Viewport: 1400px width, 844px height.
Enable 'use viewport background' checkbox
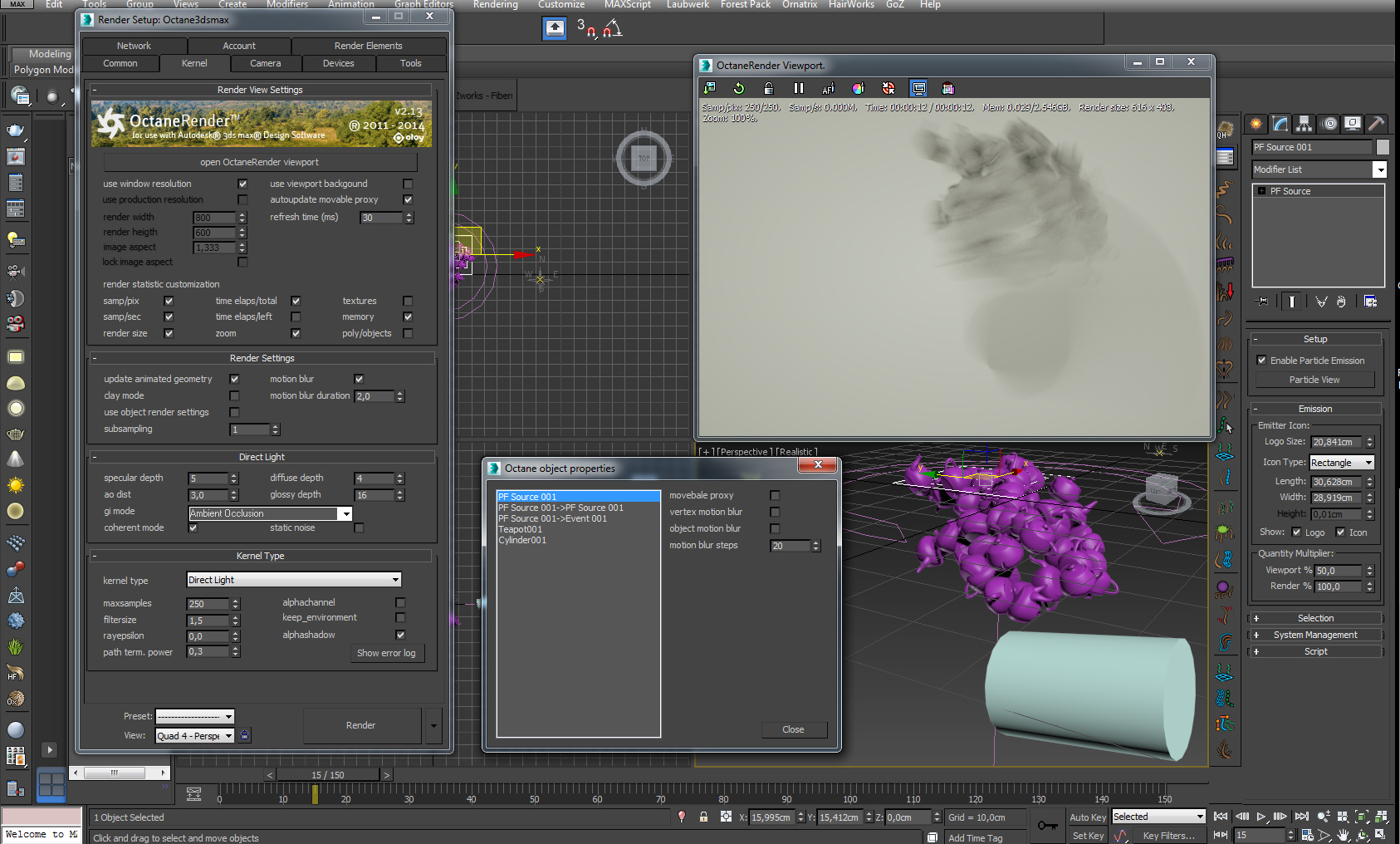(408, 184)
